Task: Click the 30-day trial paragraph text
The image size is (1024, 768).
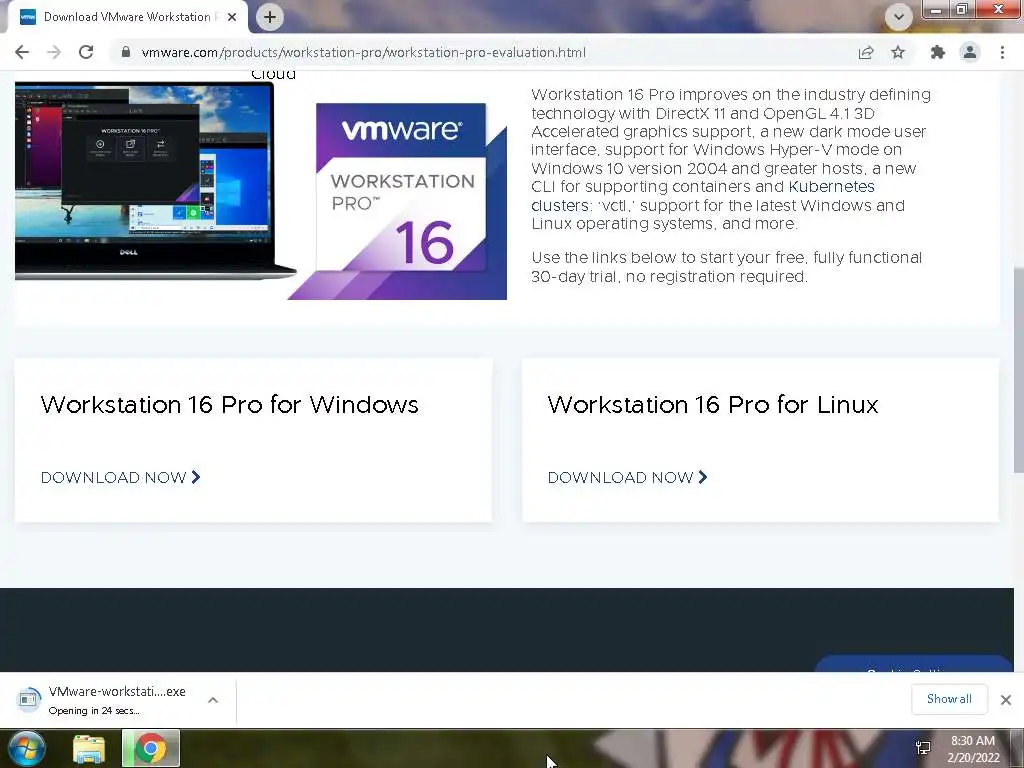Action: (727, 267)
